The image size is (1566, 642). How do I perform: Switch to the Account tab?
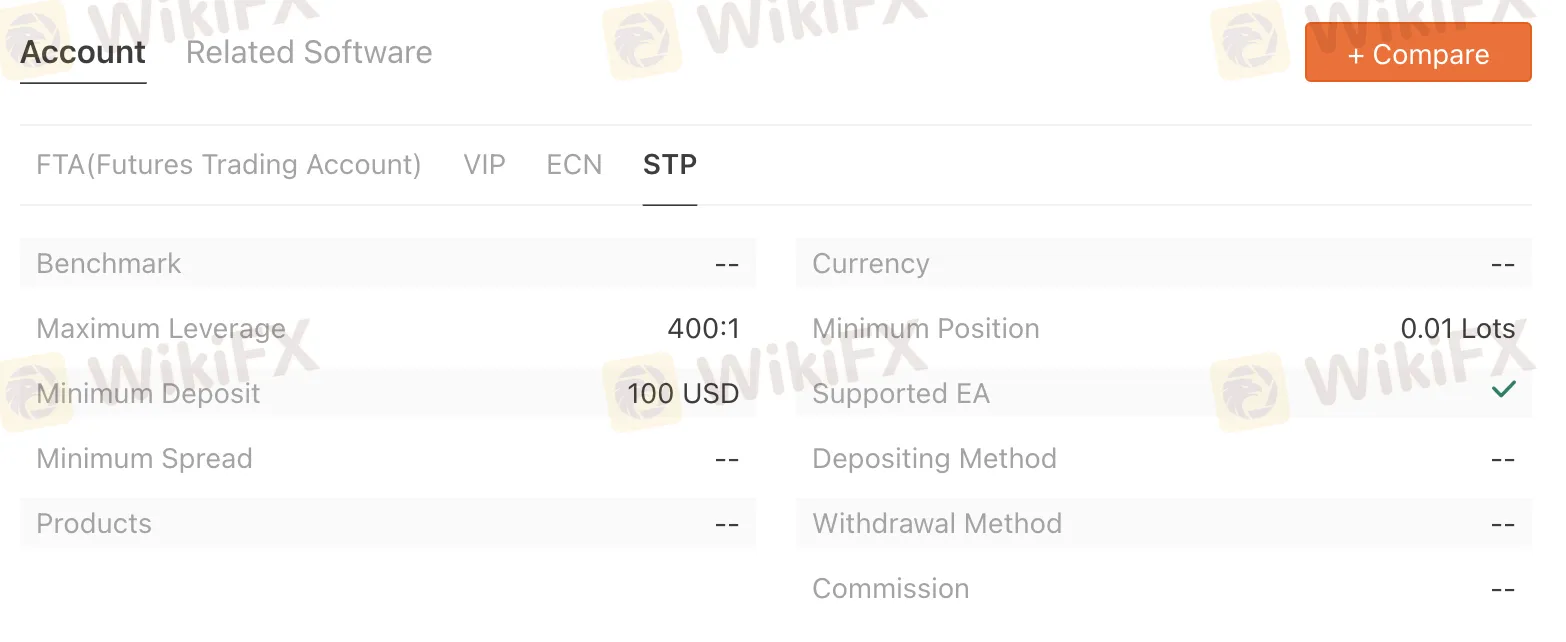pyautogui.click(x=83, y=53)
